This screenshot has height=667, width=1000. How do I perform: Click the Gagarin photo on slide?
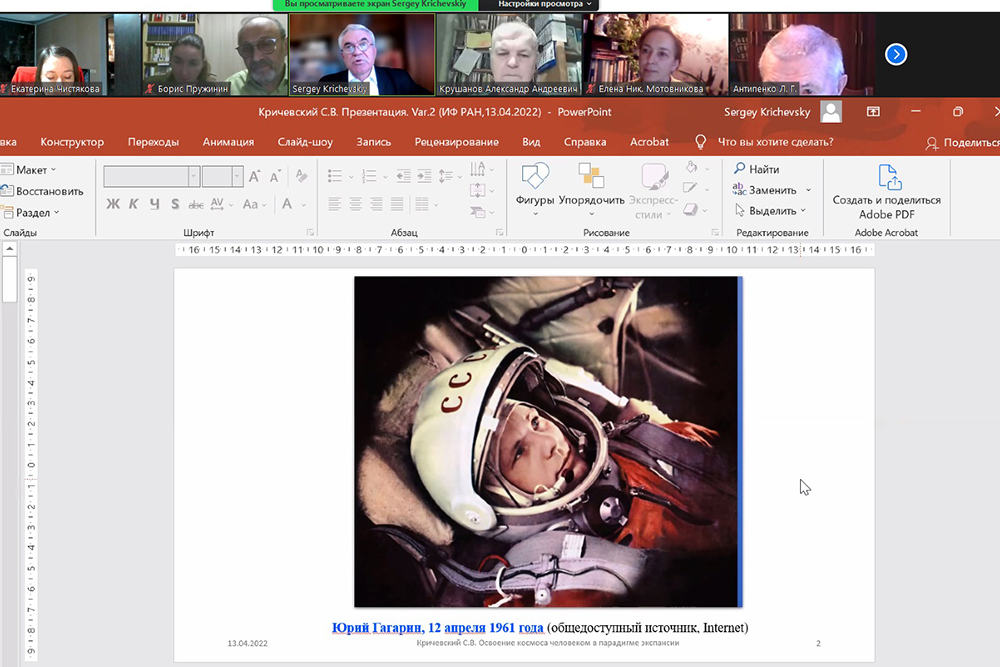pos(547,441)
